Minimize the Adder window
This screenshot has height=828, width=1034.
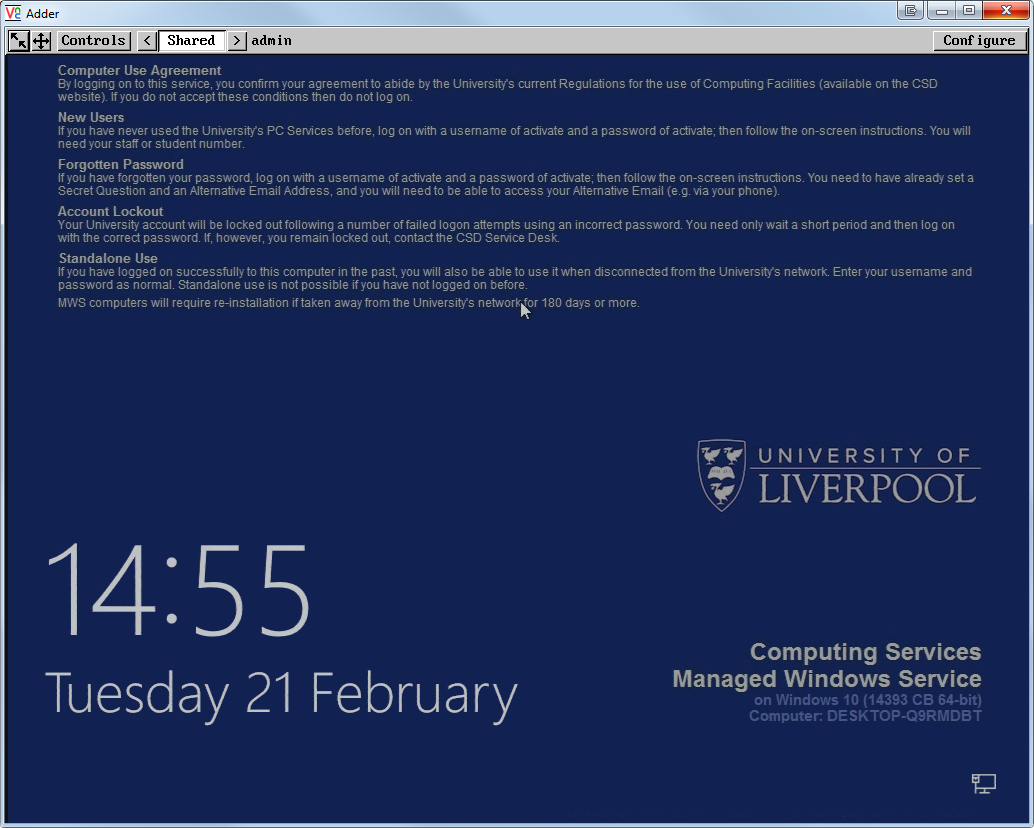[942, 10]
